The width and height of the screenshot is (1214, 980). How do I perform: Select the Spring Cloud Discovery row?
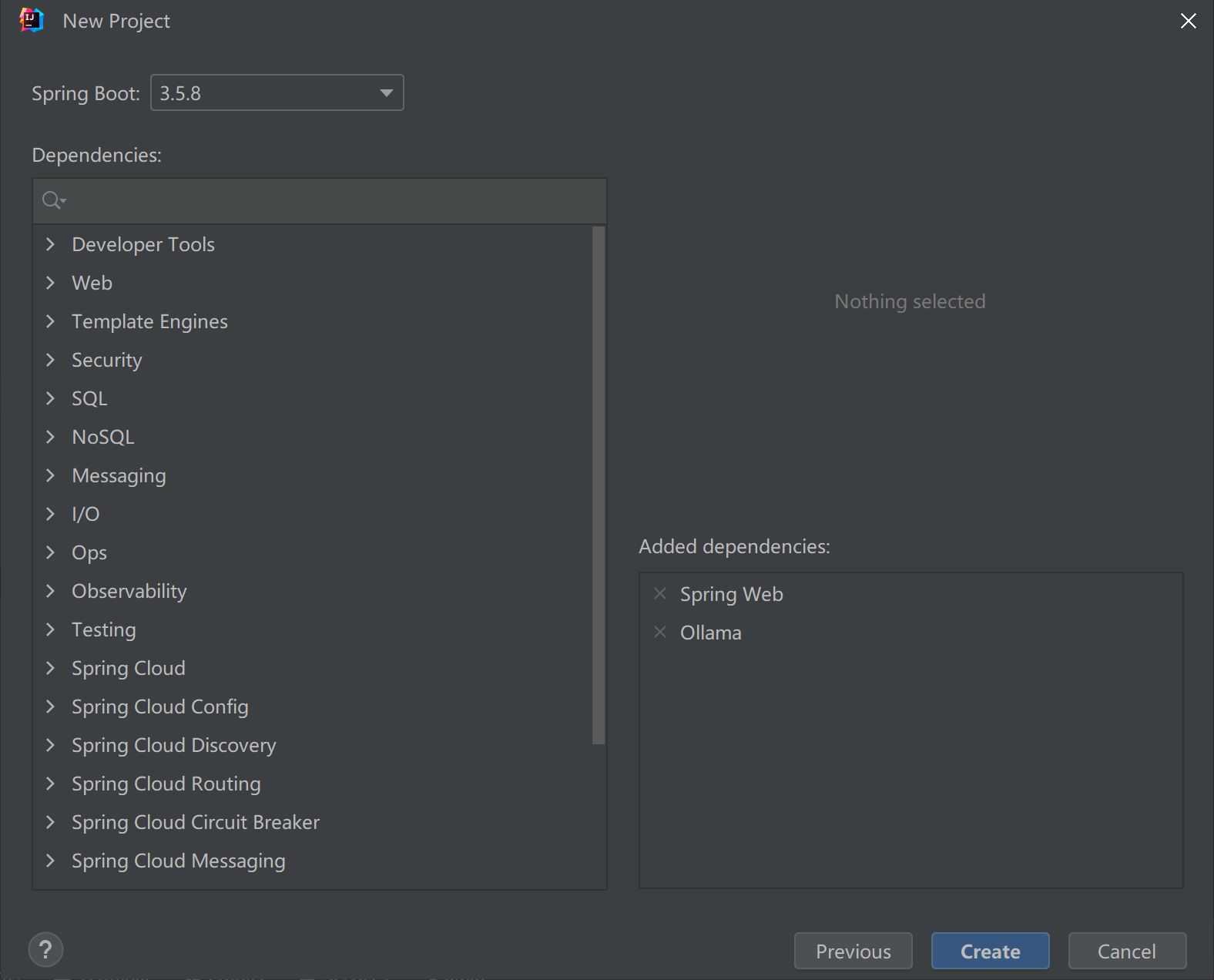click(x=313, y=745)
